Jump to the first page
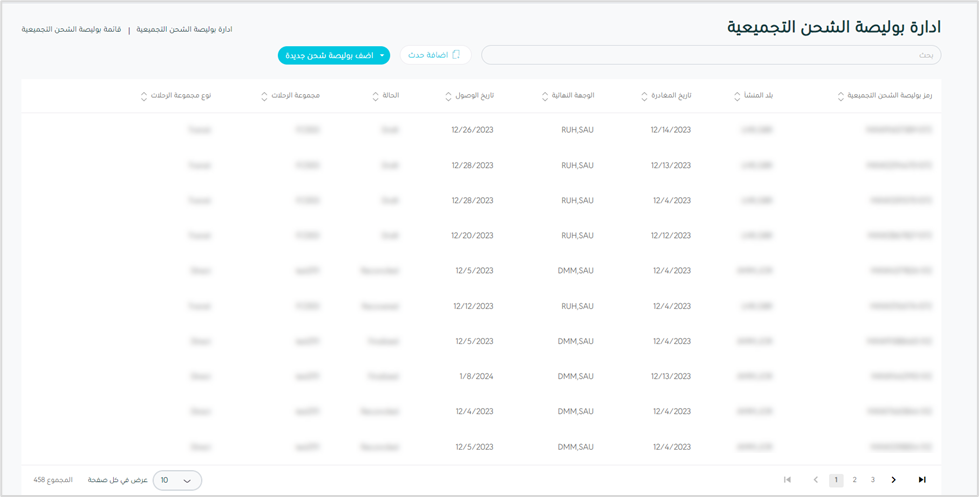This screenshot has width=979, height=497. pyautogui.click(x=787, y=480)
